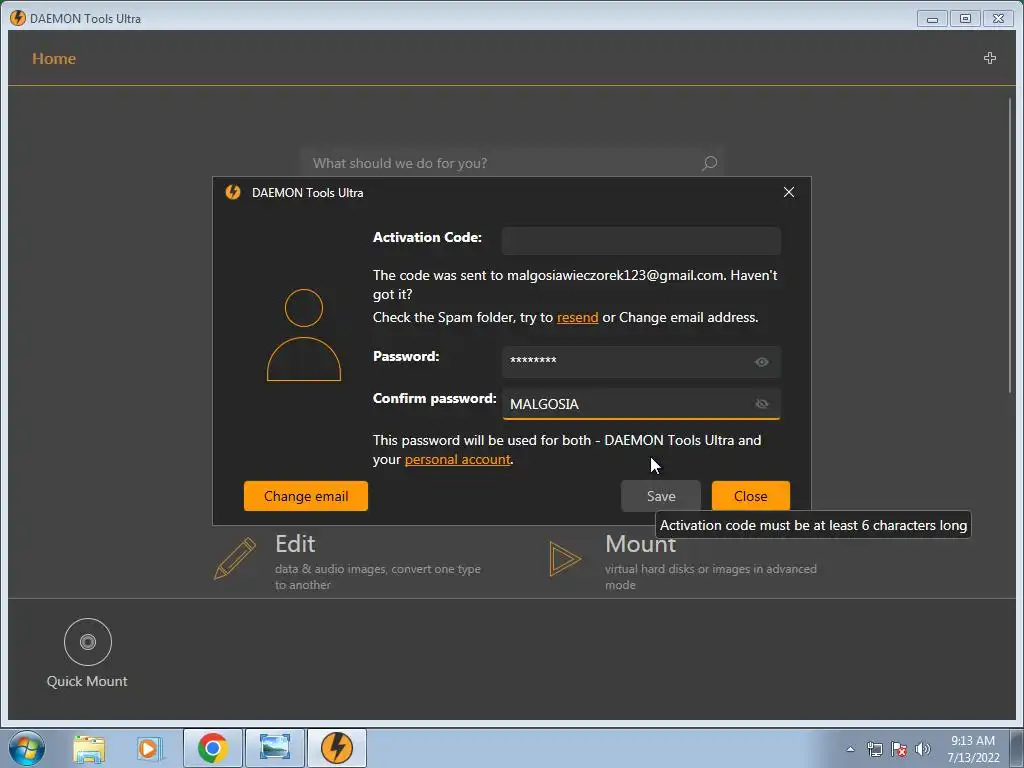Click the orange Close button in dialog

coord(750,496)
